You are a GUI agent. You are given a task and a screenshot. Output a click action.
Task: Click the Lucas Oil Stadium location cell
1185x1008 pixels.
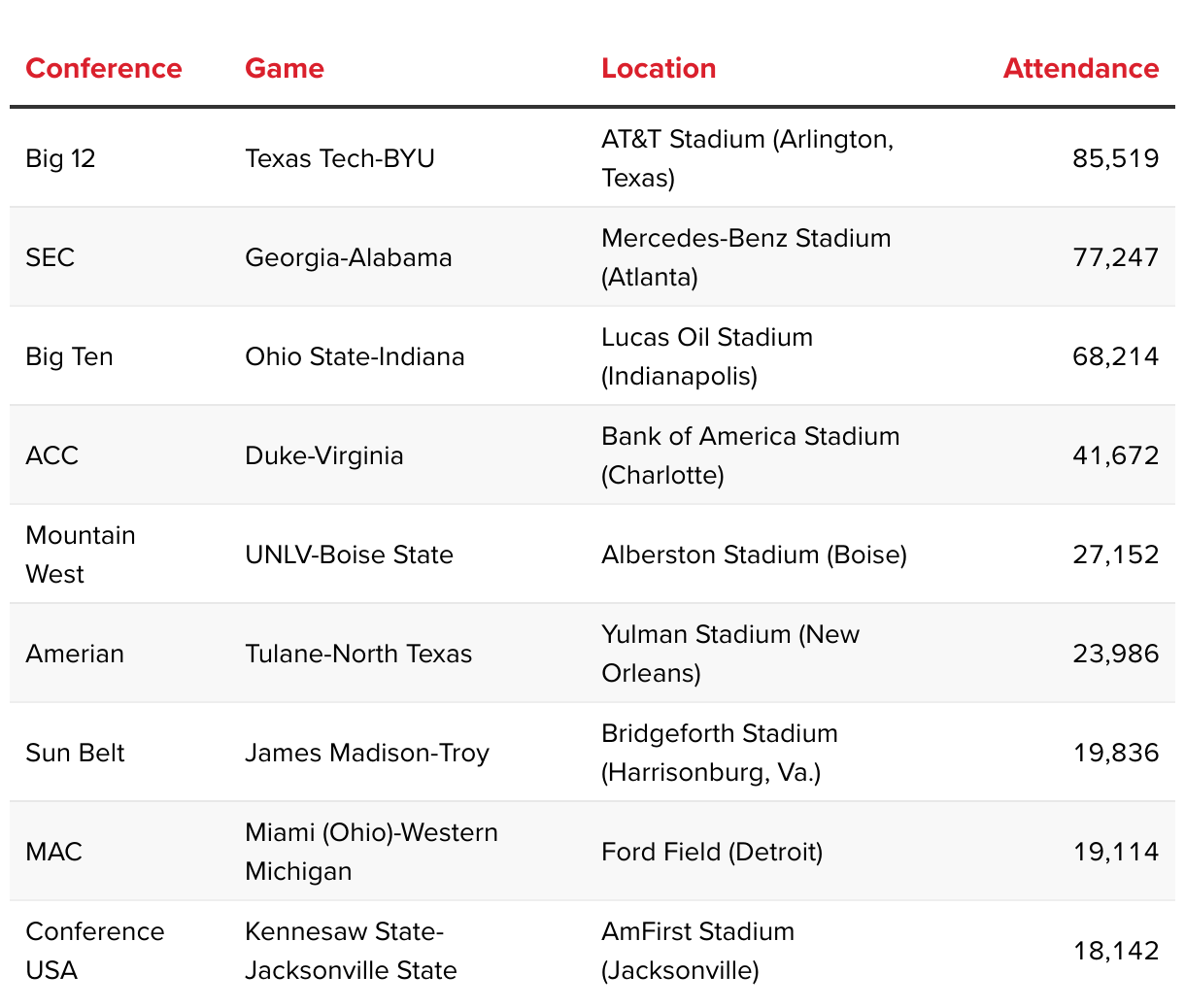click(706, 356)
